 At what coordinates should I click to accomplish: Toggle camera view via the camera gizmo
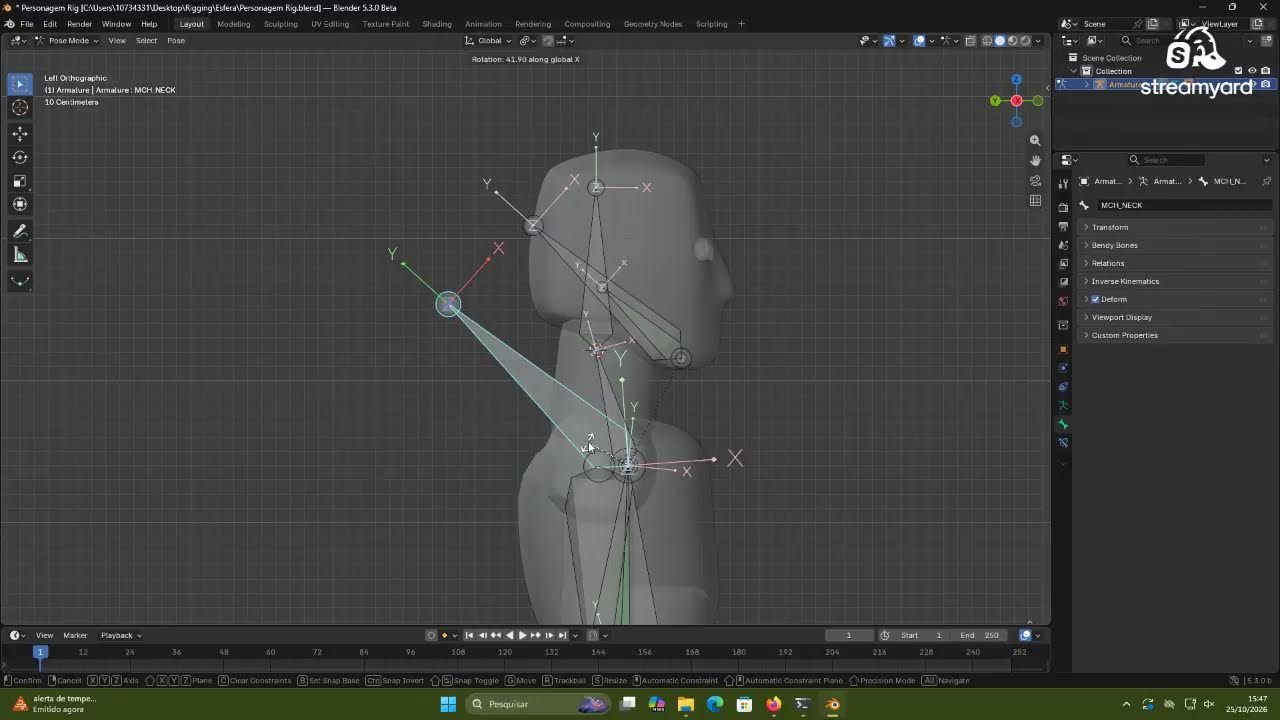click(1035, 181)
